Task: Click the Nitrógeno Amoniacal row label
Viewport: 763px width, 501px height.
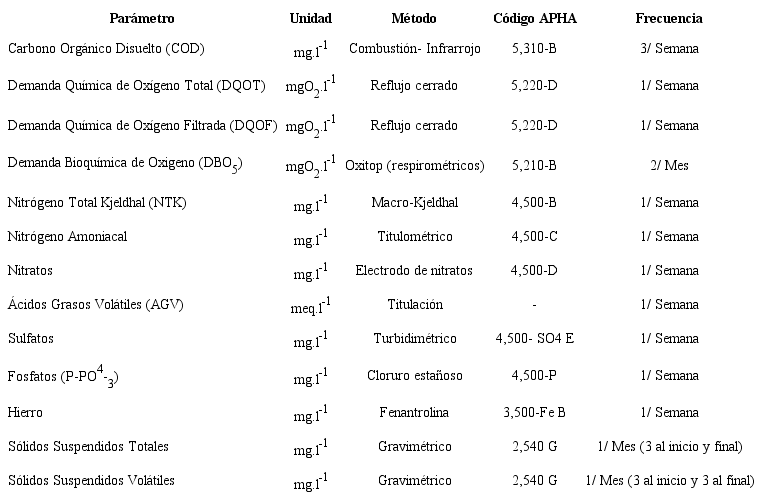Action: point(67,237)
